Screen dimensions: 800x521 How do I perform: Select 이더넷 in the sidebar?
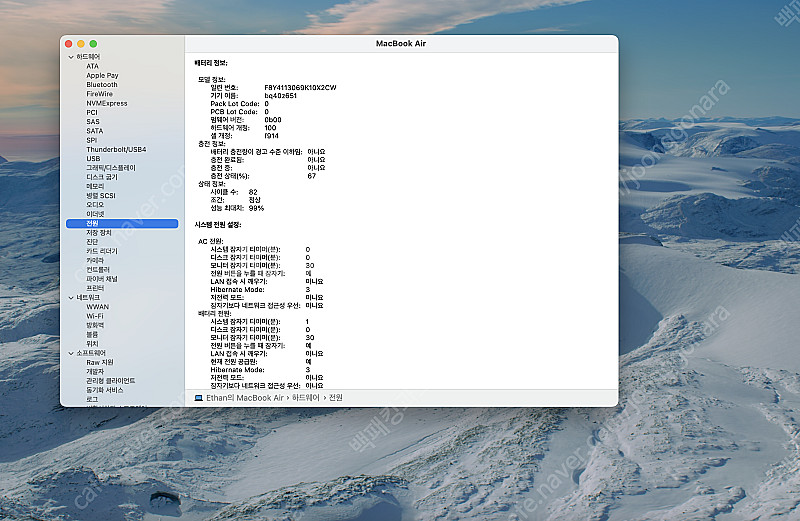coord(95,214)
